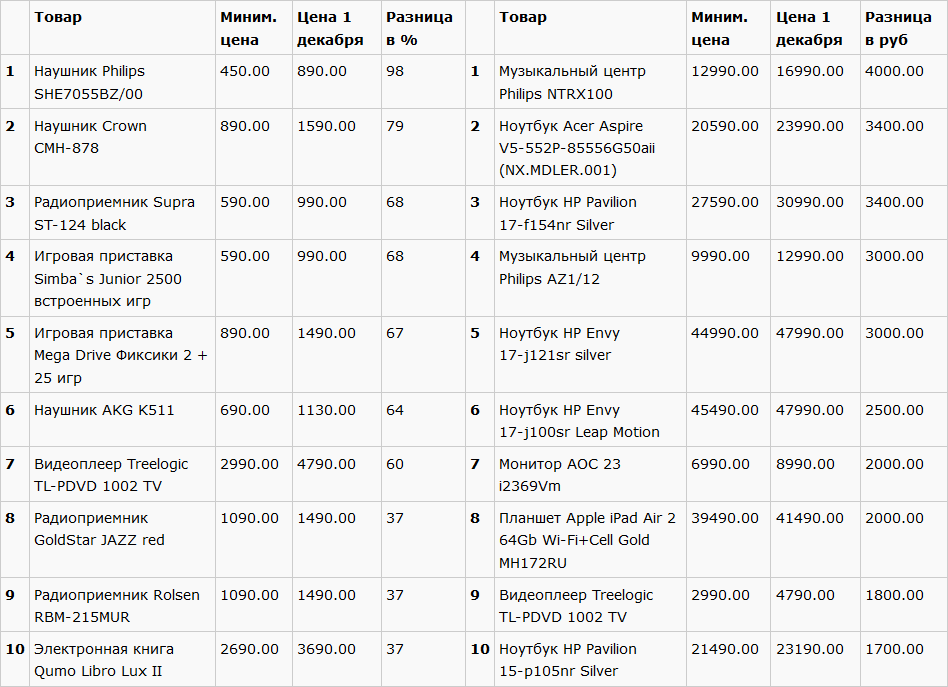Select 'Радиоприемник GoldStar JAZZ red' cell
Viewport: 948px width, 687px height.
tap(122, 539)
